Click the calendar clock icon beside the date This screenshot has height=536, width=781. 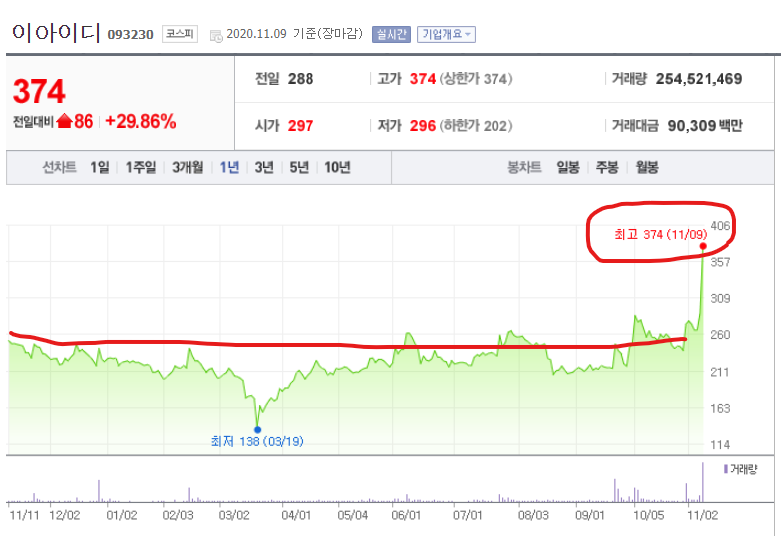click(x=216, y=36)
